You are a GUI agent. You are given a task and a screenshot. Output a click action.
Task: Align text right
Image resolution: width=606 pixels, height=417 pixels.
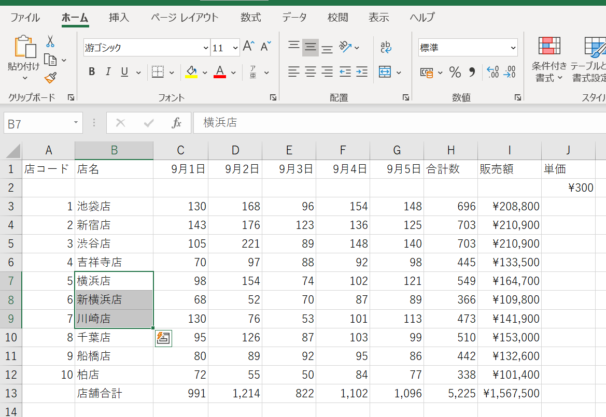click(327, 72)
